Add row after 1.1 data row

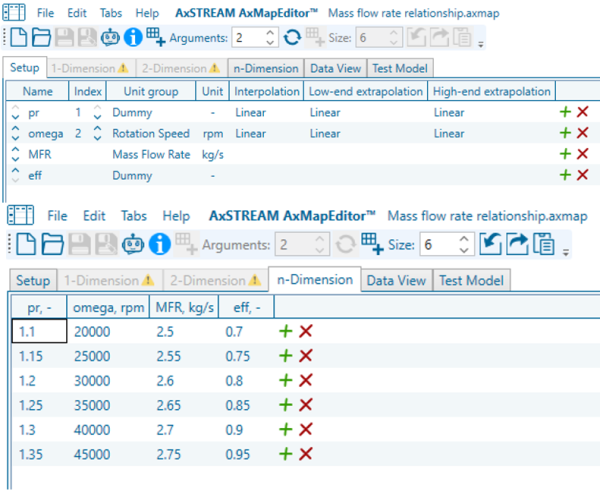click(x=285, y=331)
